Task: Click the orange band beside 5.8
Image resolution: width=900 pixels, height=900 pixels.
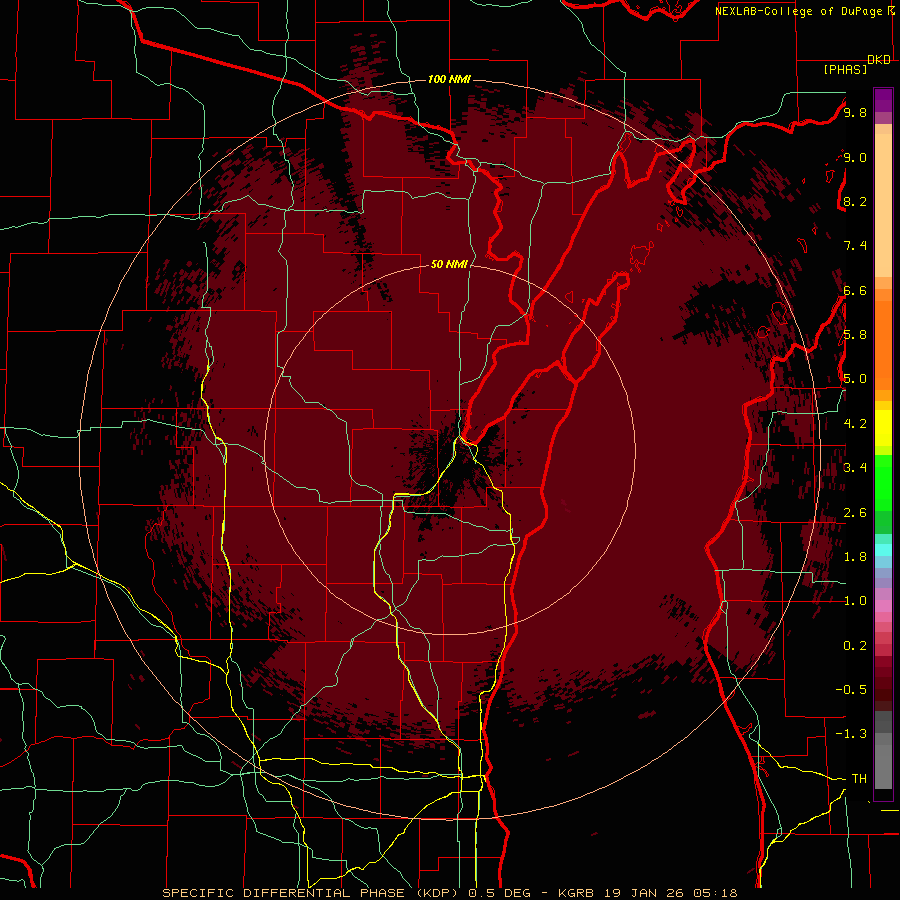Action: pyautogui.click(x=883, y=344)
